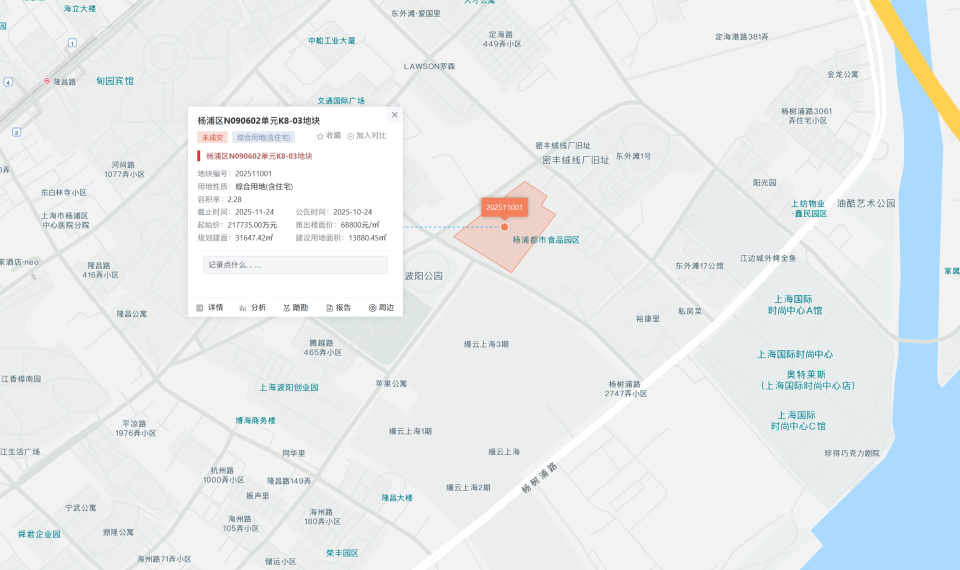Screen dimensions: 960x570
Task: Click the 隆昌大楼 map label
Action: (x=397, y=498)
